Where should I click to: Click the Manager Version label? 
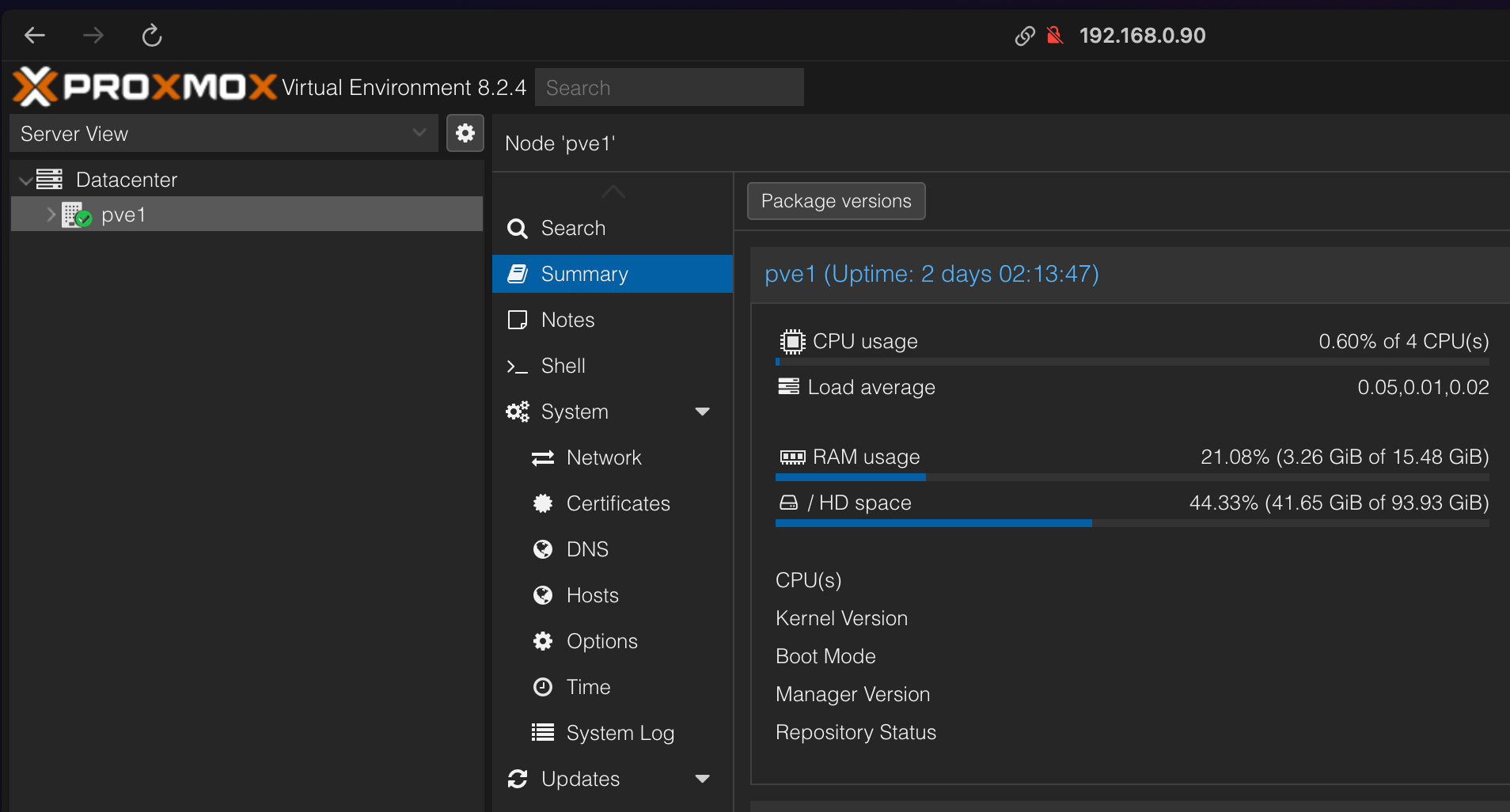point(852,694)
